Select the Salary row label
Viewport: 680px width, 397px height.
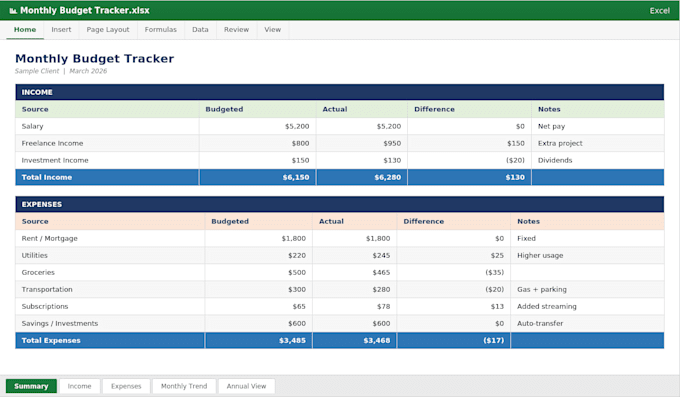(33, 126)
